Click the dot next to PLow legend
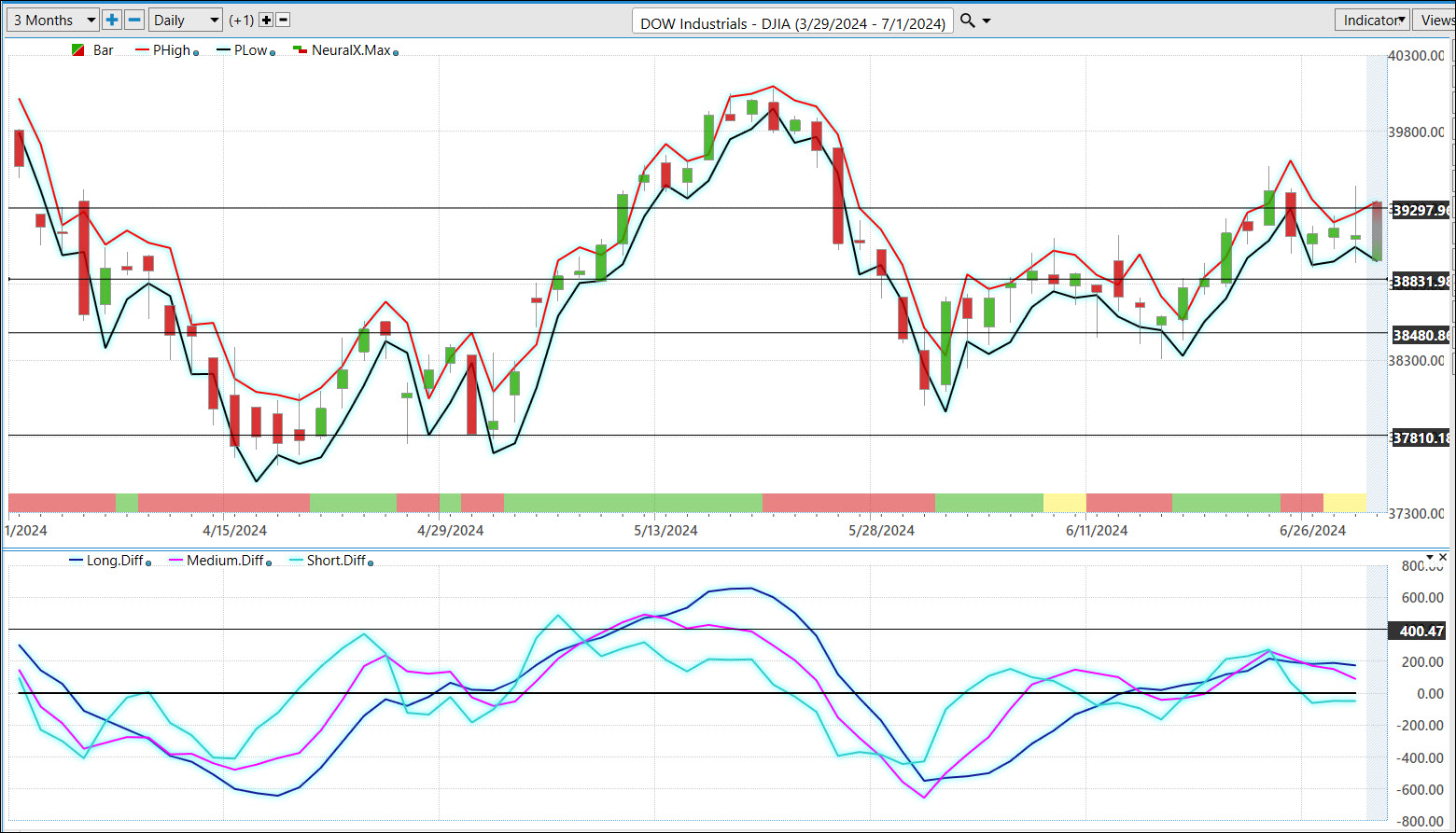Screen dimensions: 1456x833 273,53
